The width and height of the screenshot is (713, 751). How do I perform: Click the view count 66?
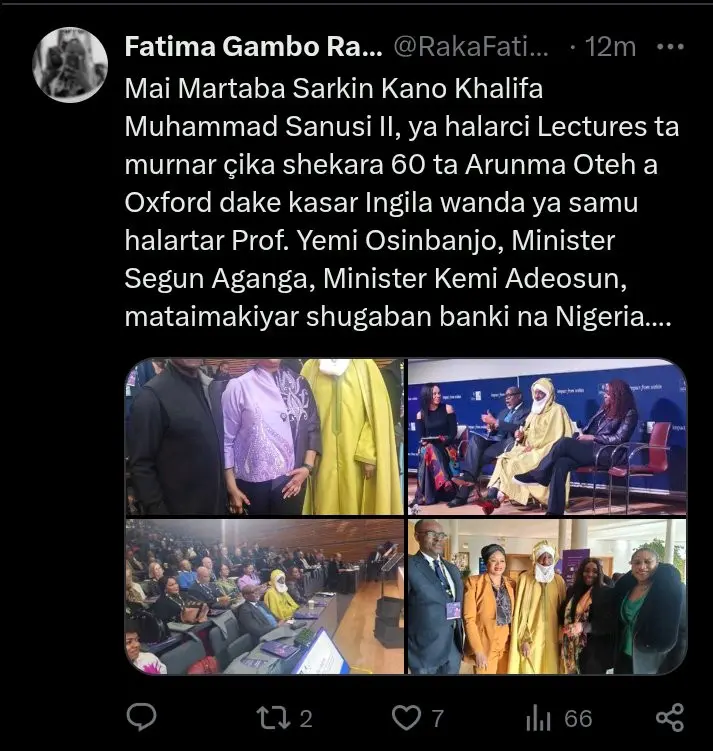tap(578, 718)
